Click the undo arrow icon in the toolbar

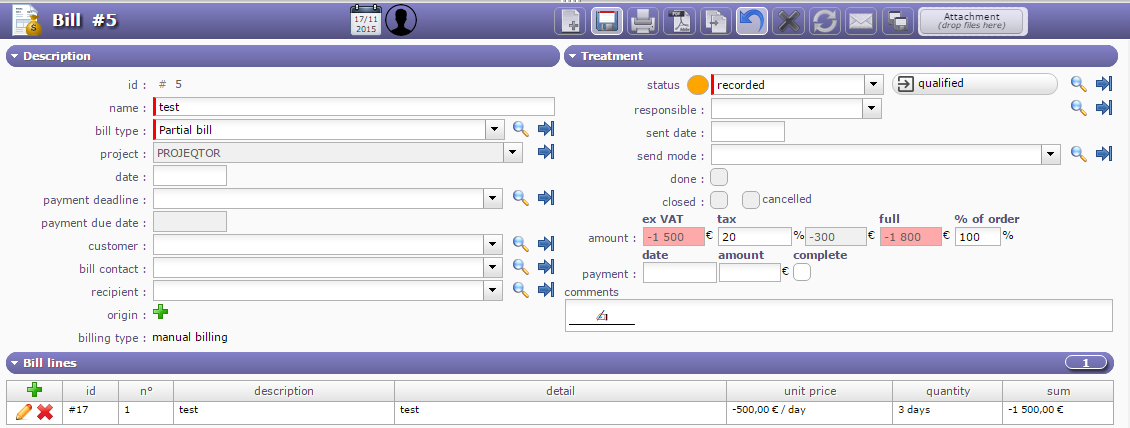pyautogui.click(x=751, y=20)
